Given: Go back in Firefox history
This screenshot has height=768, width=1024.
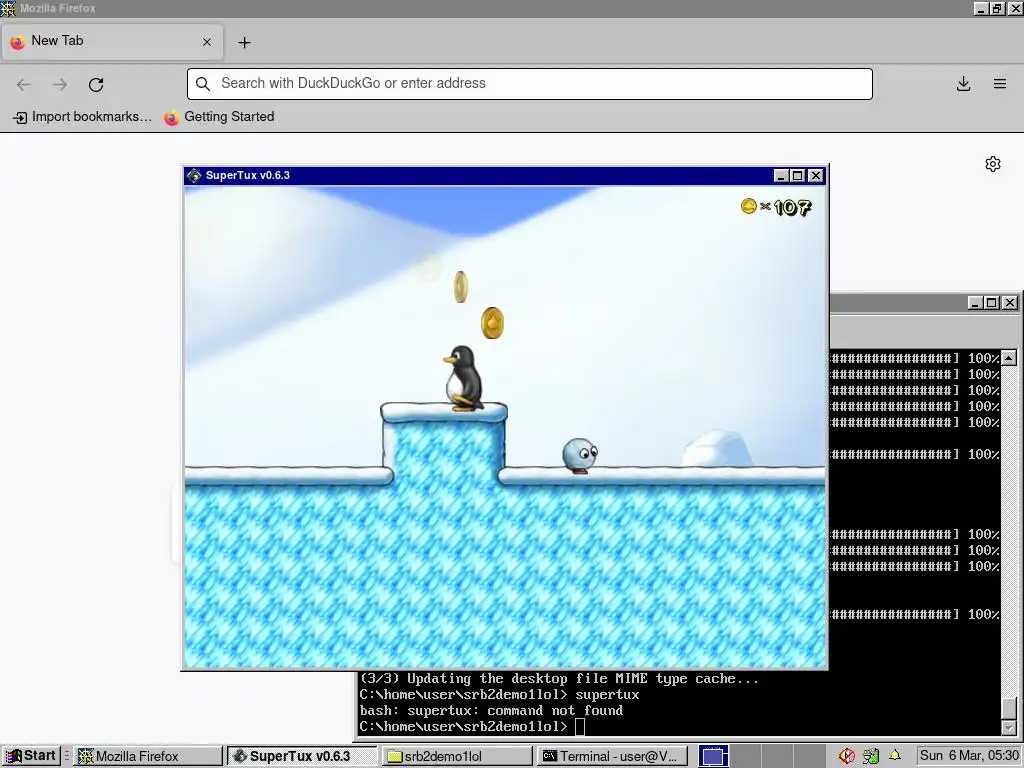Looking at the screenshot, I should point(24,84).
